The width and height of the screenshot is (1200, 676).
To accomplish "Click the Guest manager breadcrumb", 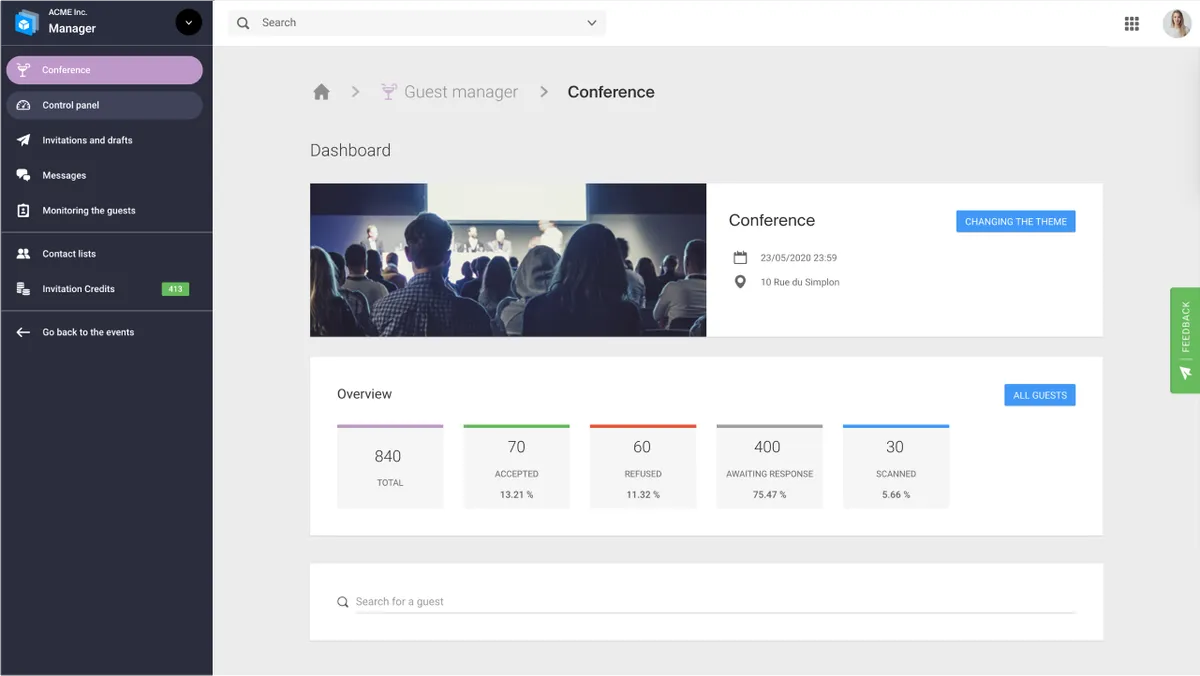I will click(461, 92).
